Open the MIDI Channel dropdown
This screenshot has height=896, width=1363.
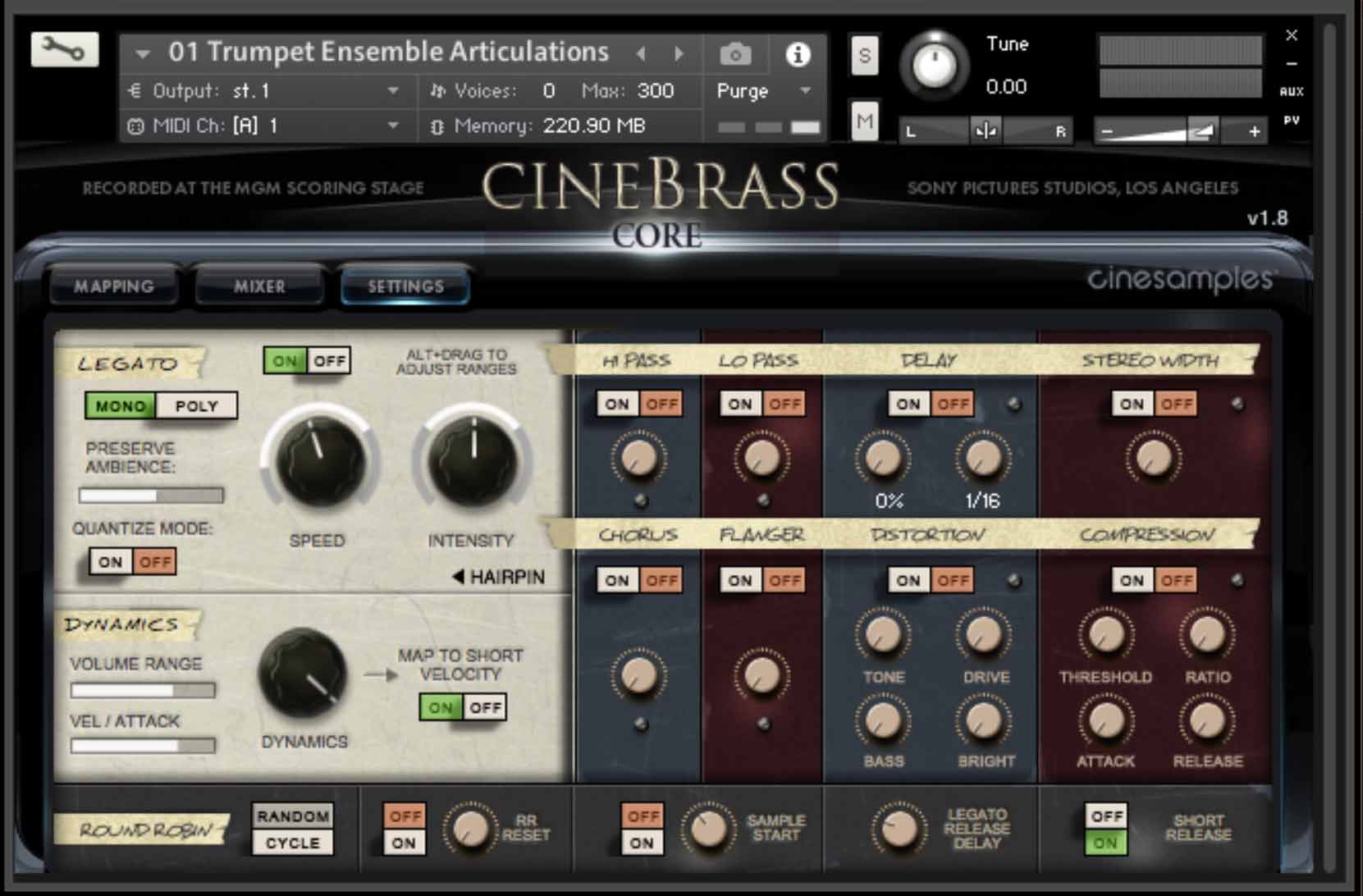click(x=392, y=126)
